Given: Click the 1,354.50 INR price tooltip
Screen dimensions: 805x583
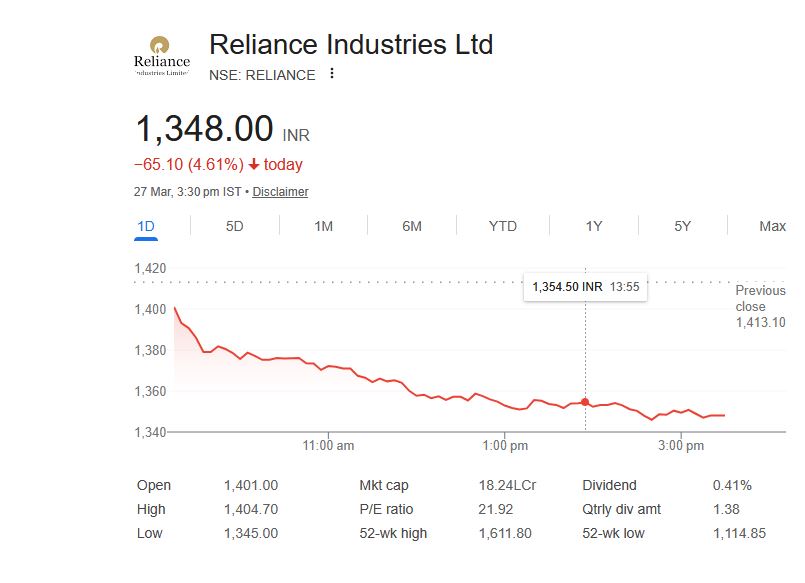Looking at the screenshot, I should 585,287.
